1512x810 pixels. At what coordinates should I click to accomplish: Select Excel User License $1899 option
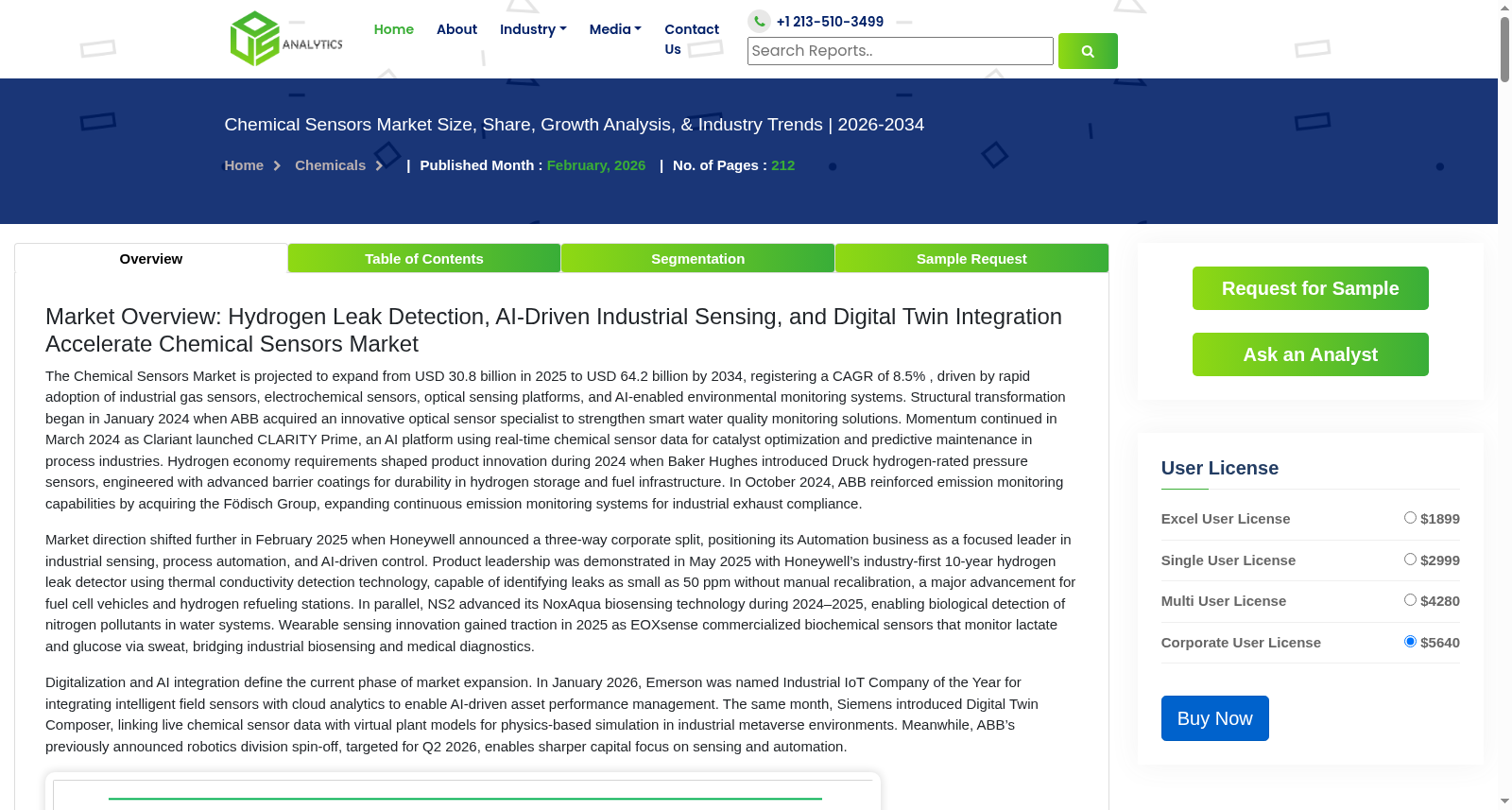pyautogui.click(x=1410, y=518)
